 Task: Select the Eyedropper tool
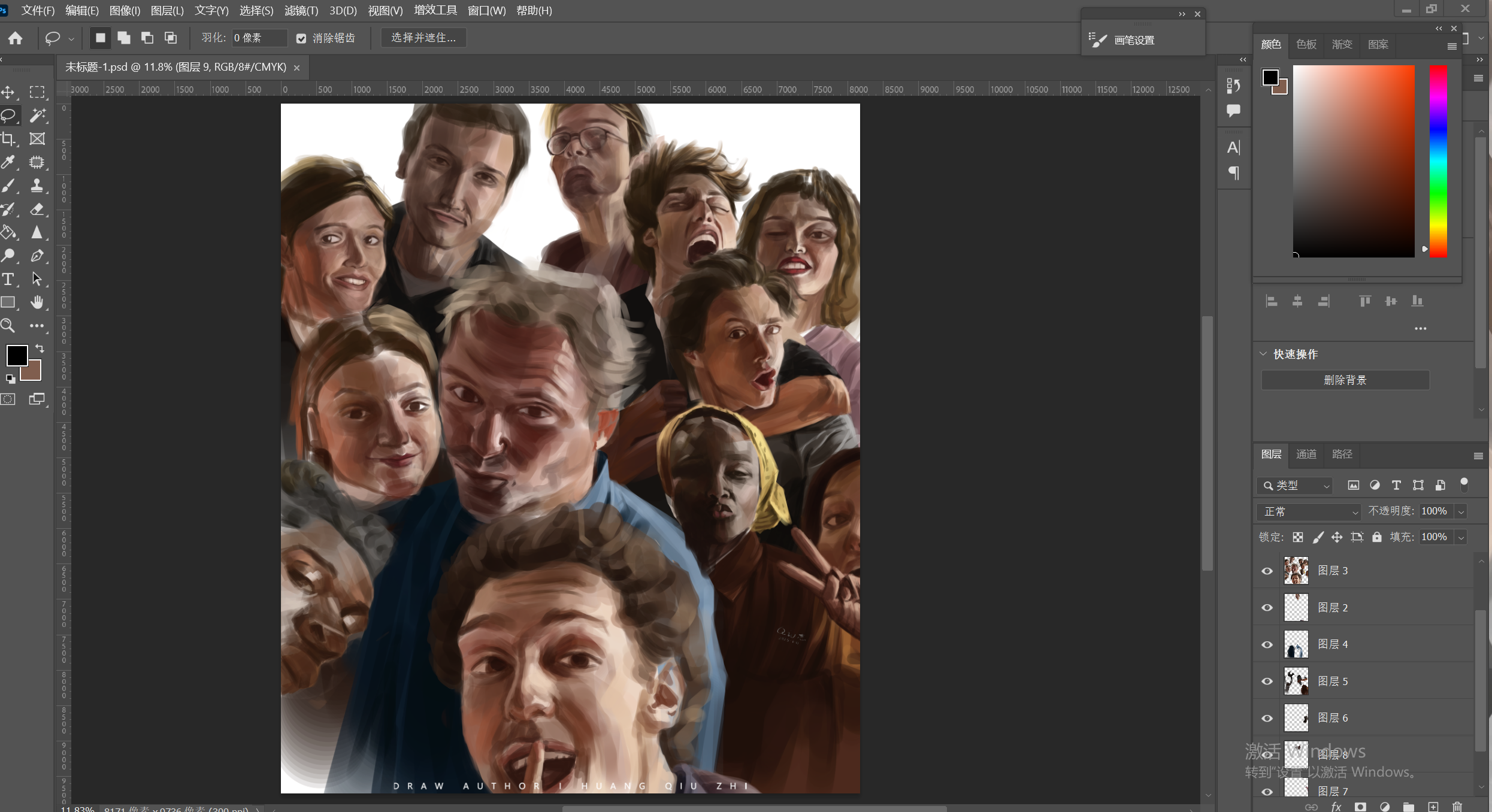pyautogui.click(x=8, y=162)
